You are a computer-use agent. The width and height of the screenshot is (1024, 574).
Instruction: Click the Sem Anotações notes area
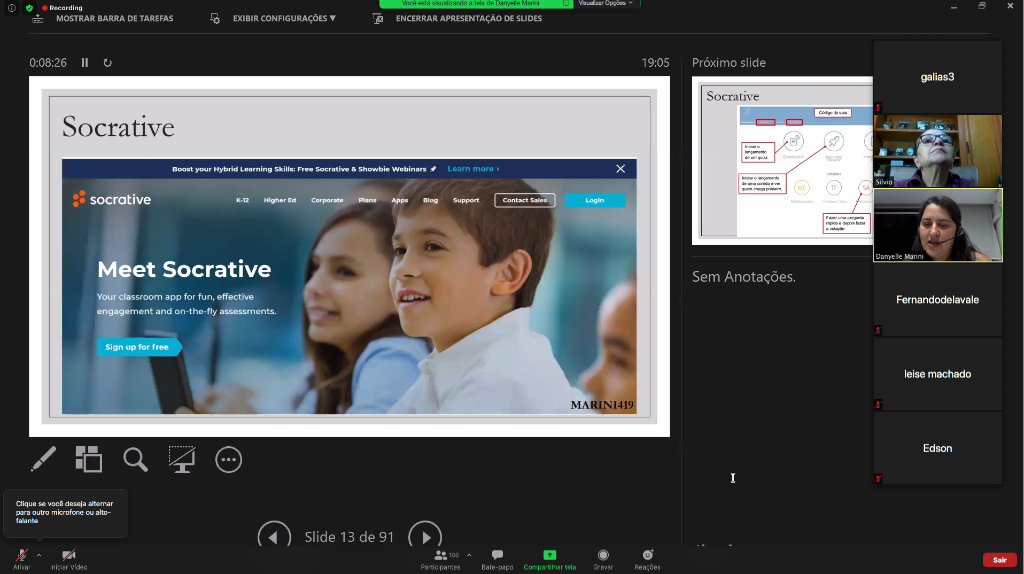(744, 277)
